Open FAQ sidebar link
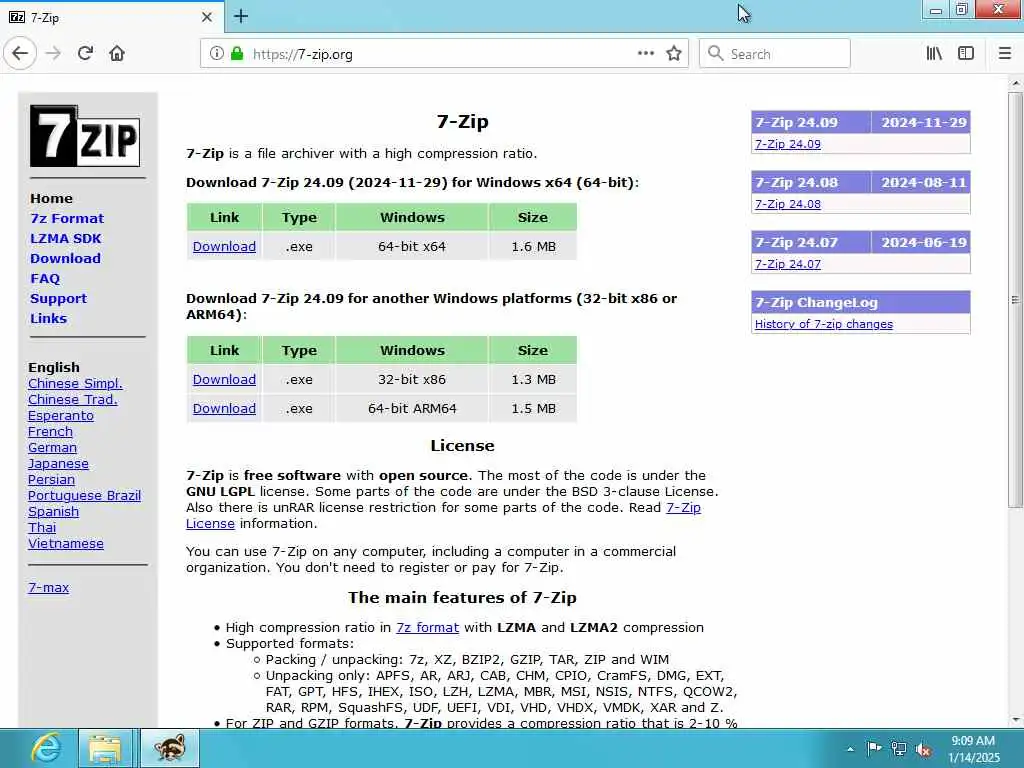Screen dimensions: 1024x768 [44, 279]
